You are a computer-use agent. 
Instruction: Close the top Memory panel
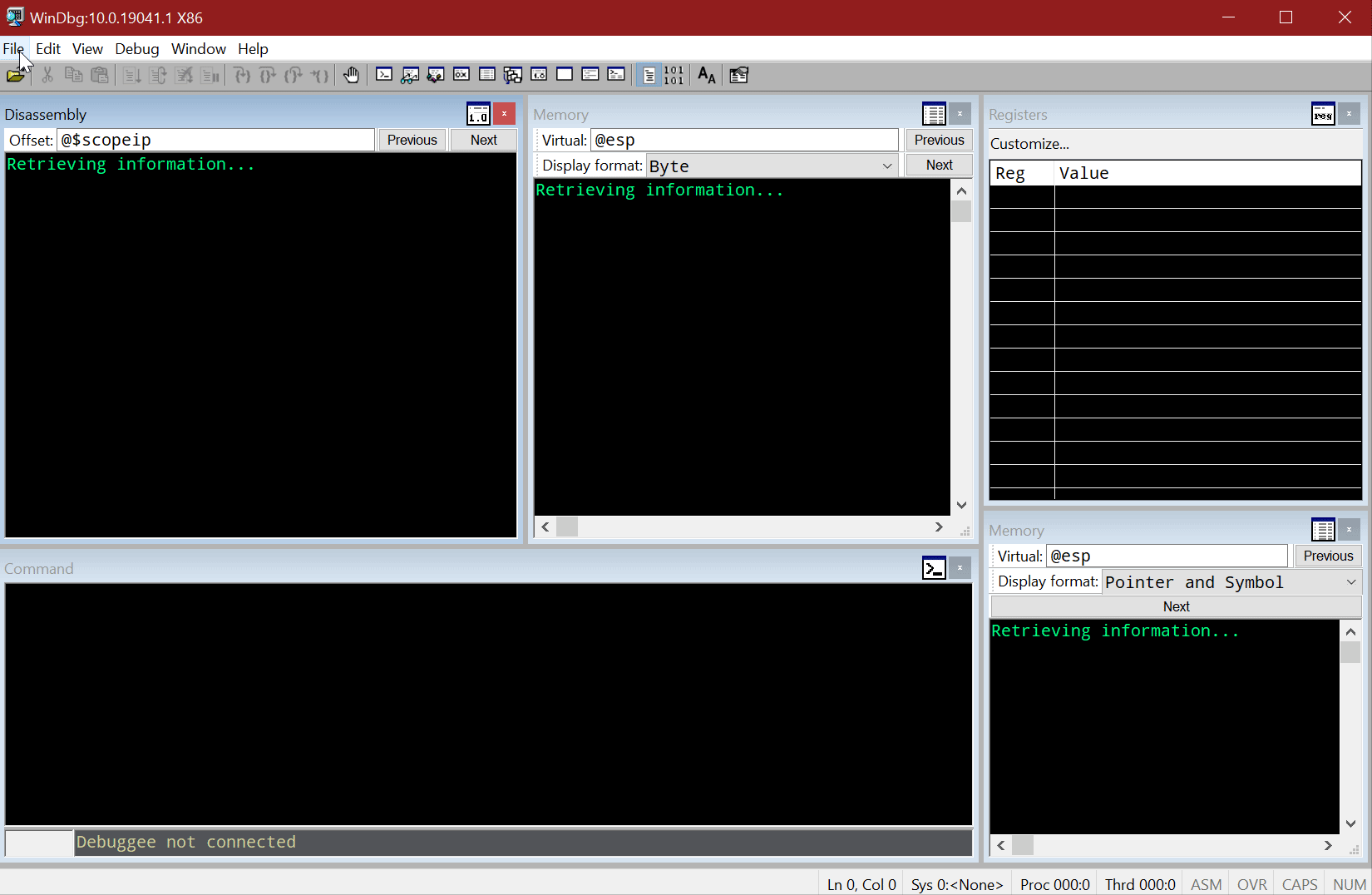point(960,114)
